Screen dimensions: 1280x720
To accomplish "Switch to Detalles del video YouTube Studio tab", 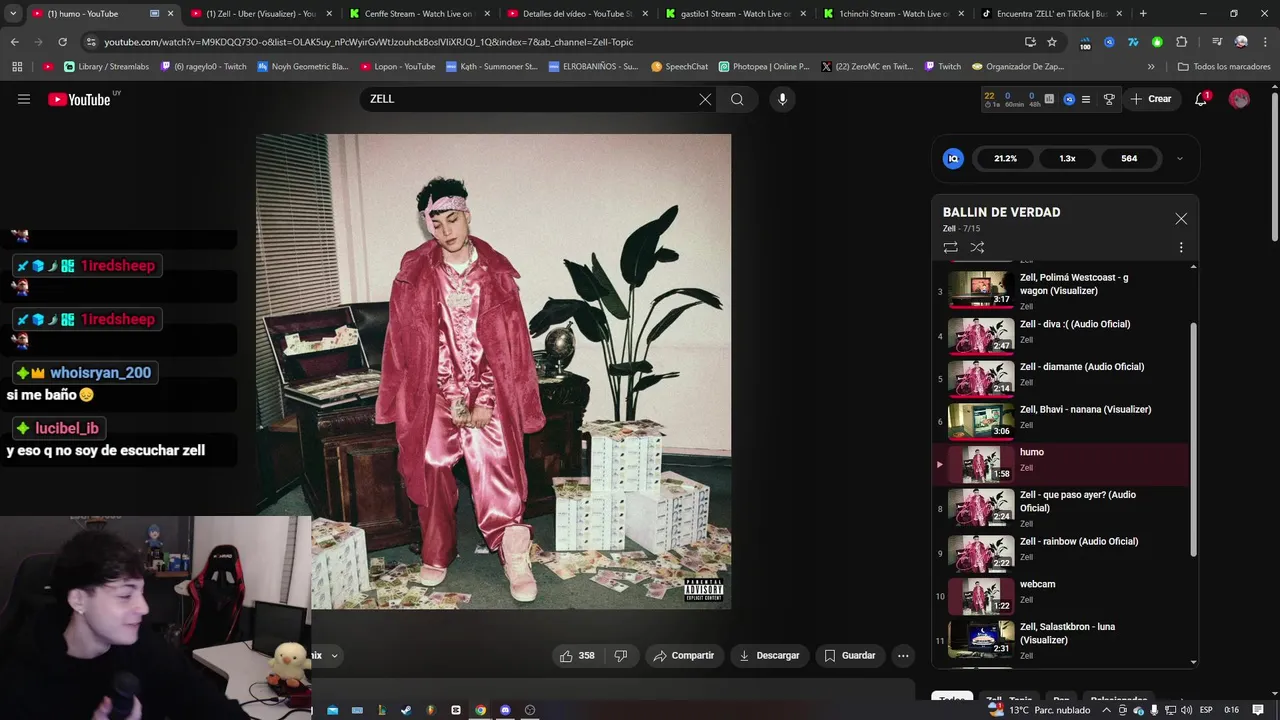I will pyautogui.click(x=578, y=14).
